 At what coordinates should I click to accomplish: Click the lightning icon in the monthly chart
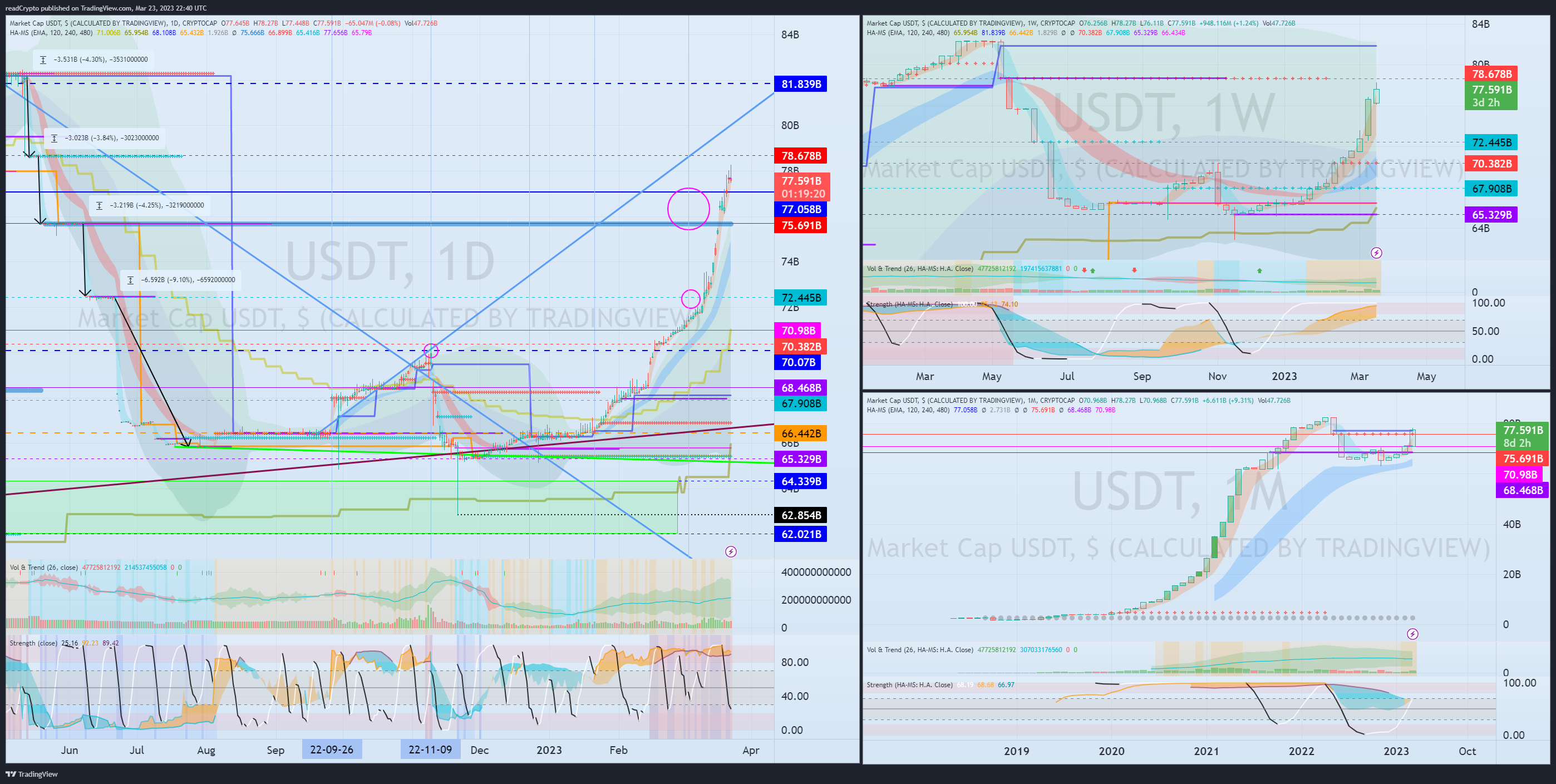click(x=1412, y=634)
